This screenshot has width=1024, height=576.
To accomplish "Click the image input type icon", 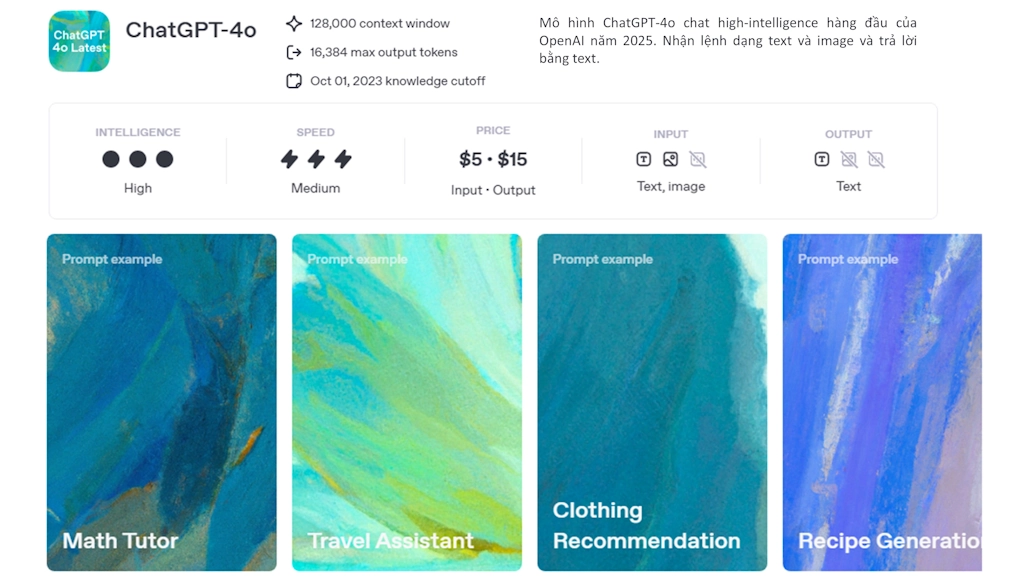I will point(670,159).
